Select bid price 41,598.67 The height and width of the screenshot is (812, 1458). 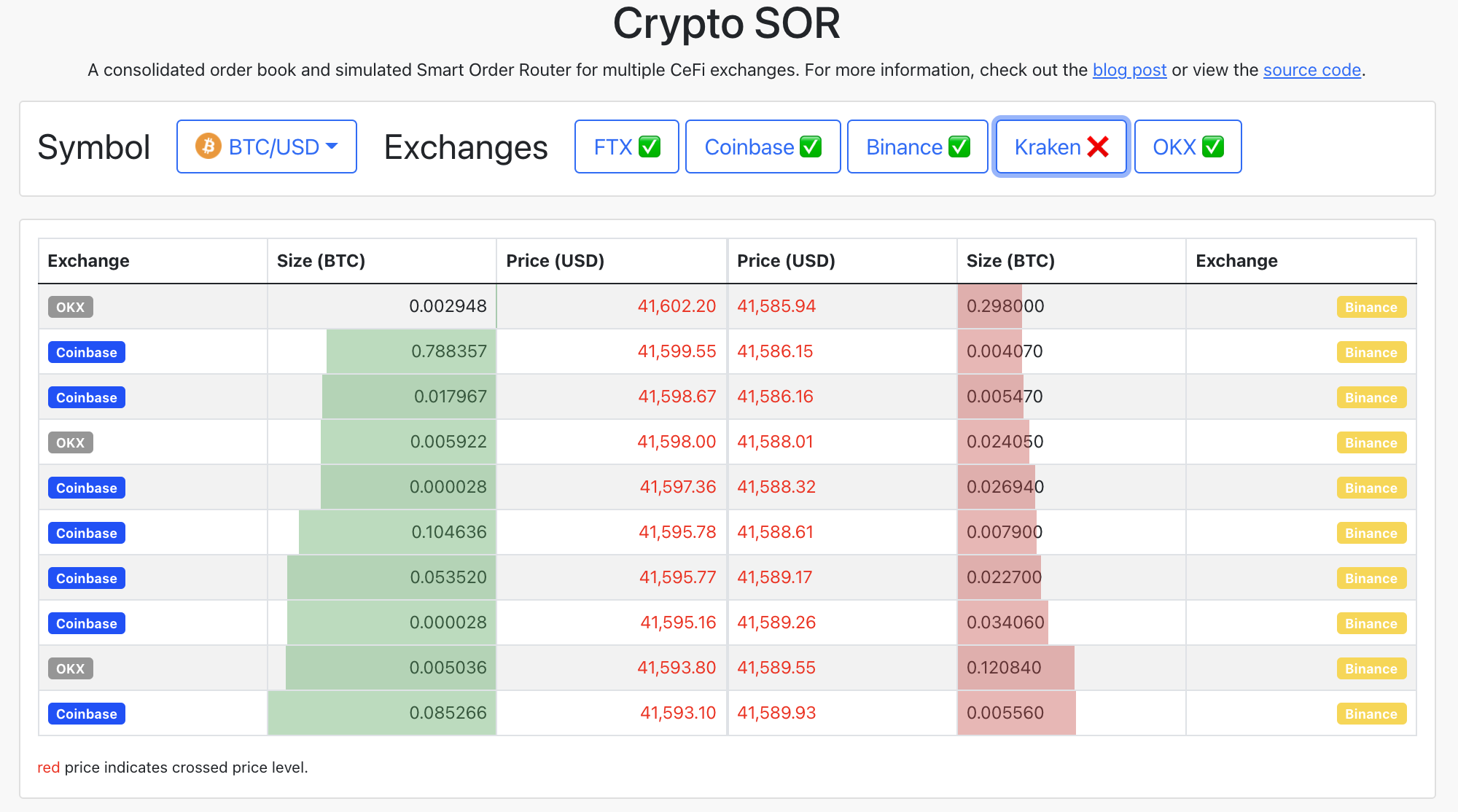click(677, 397)
